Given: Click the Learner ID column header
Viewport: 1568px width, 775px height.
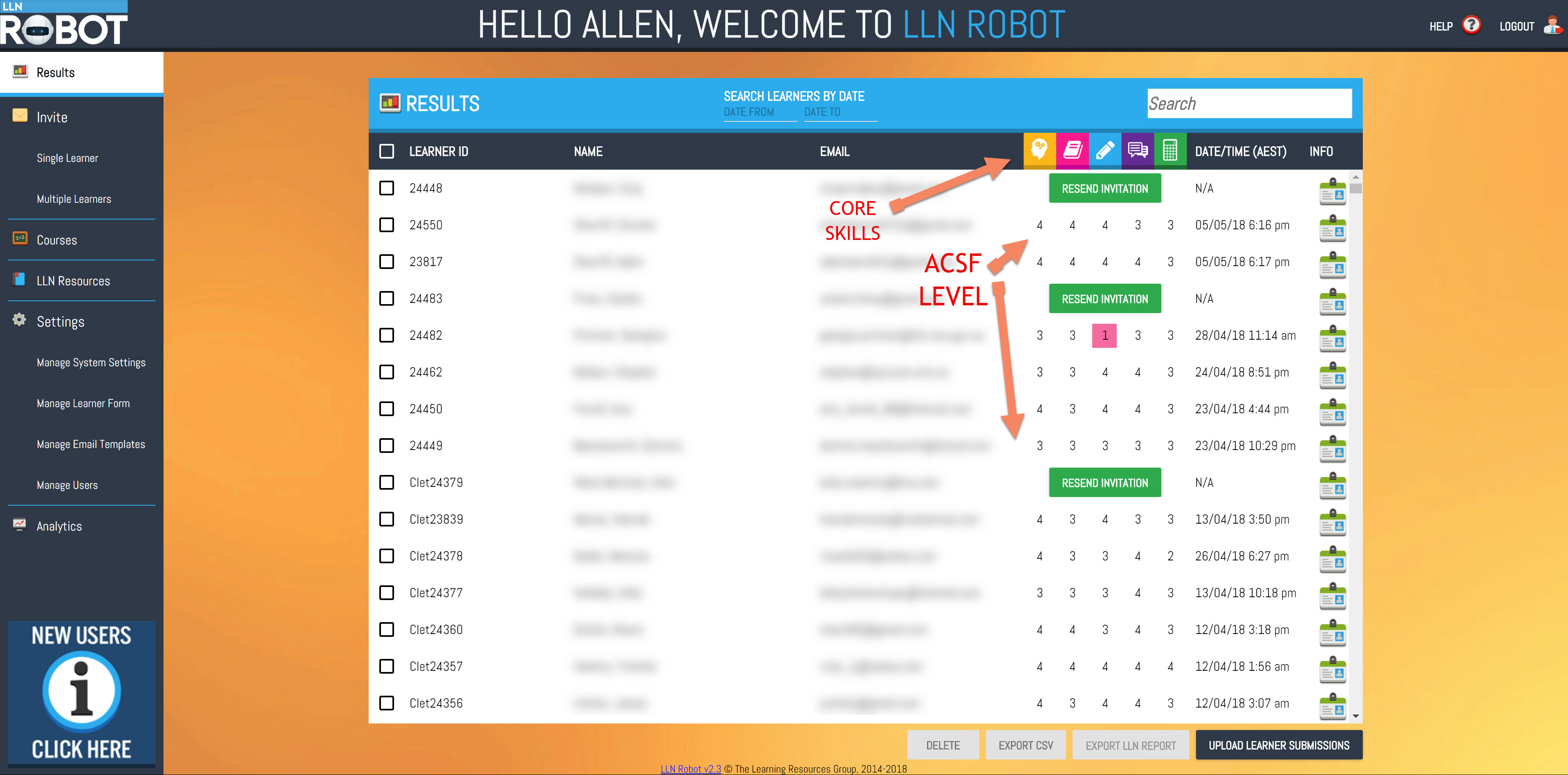Looking at the screenshot, I should tap(439, 151).
